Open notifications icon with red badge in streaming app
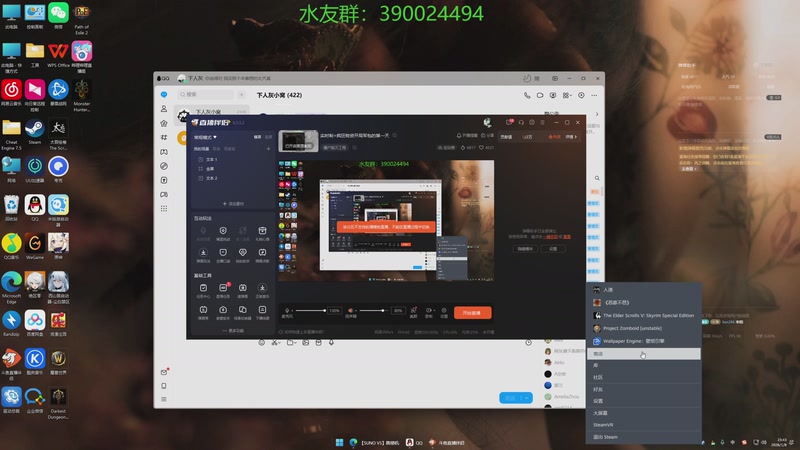800x450 pixels. click(x=509, y=122)
